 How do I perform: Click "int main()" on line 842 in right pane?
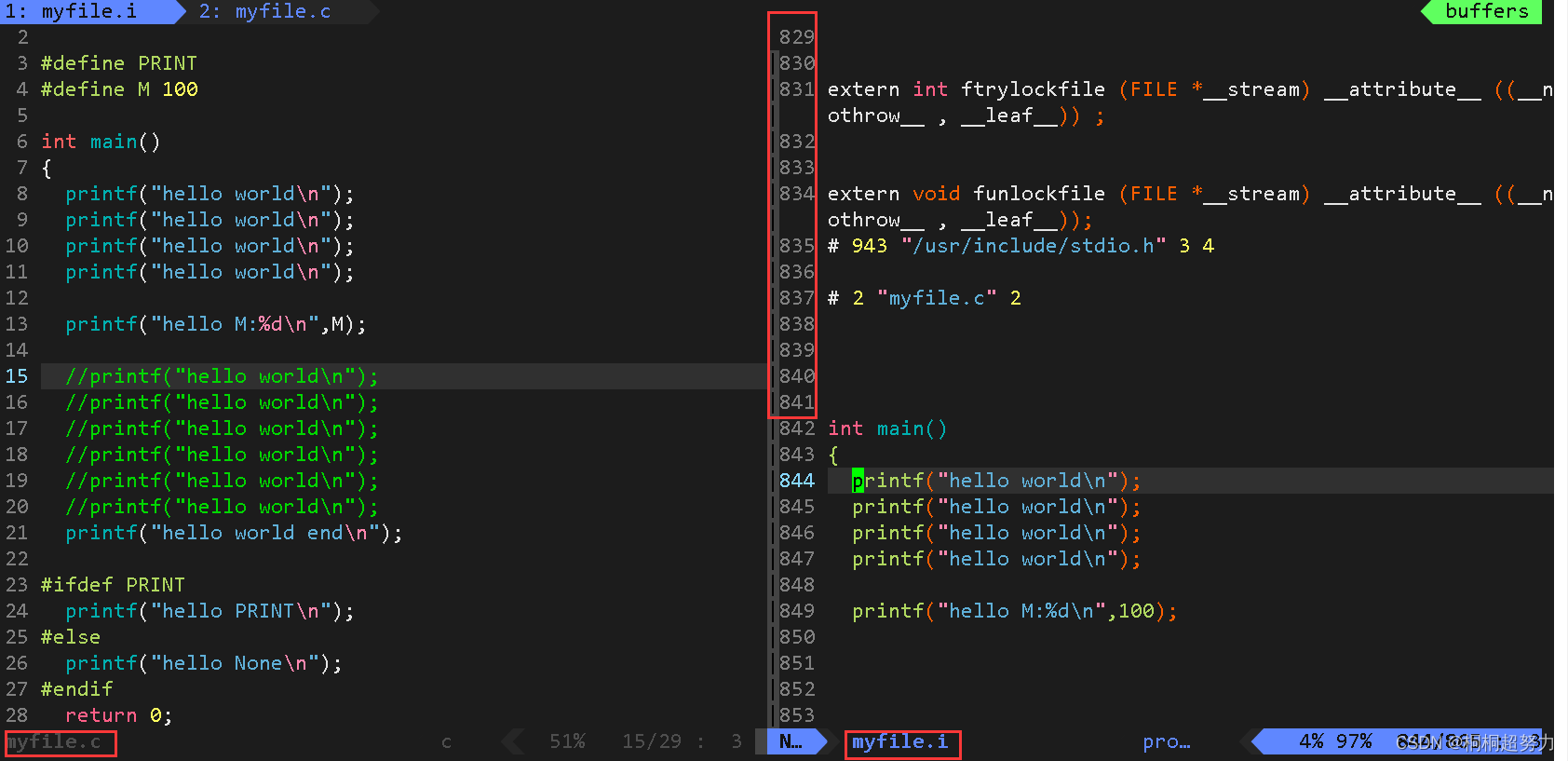click(x=887, y=428)
